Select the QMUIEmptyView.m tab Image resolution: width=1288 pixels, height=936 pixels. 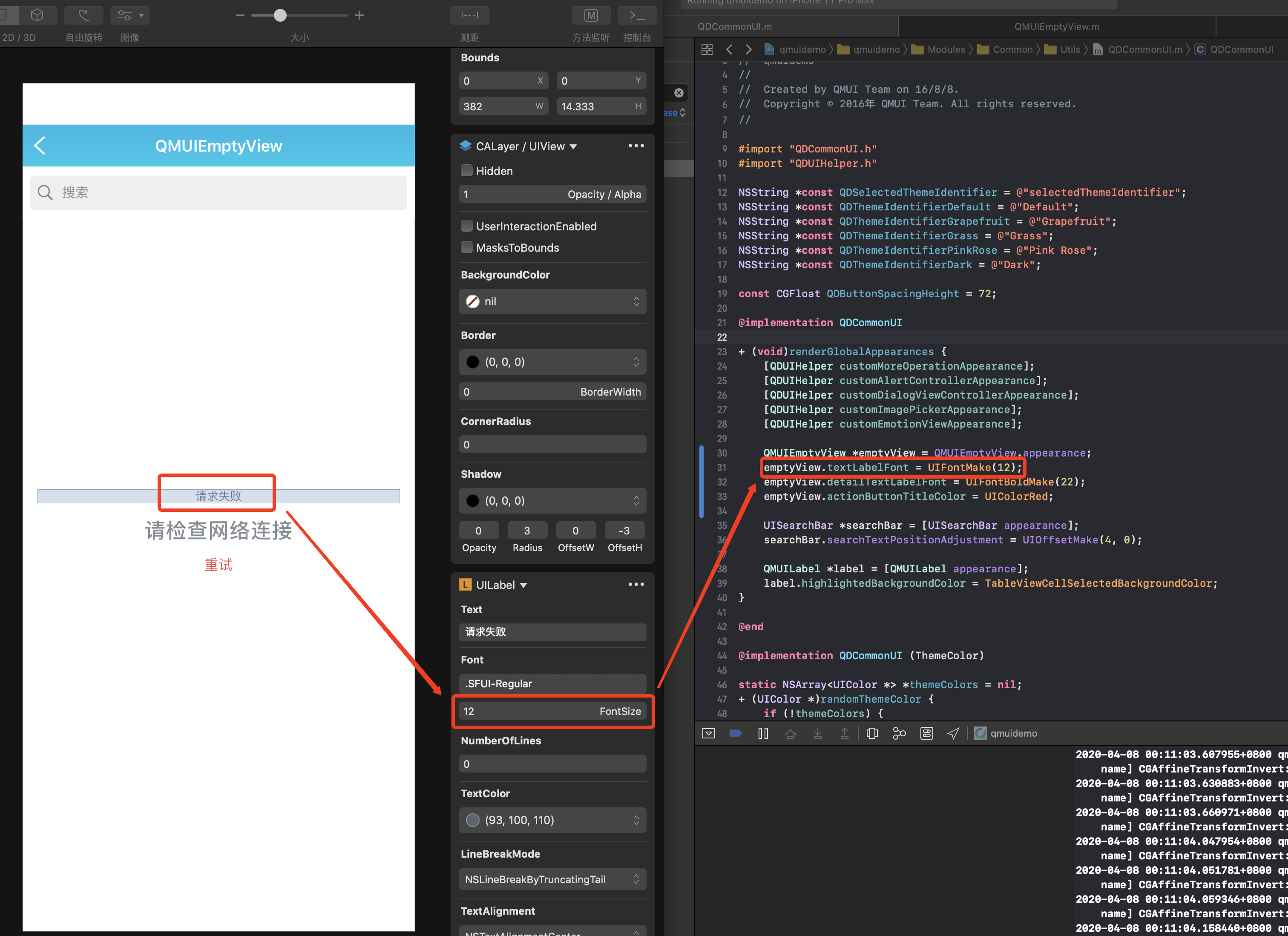point(1056,26)
